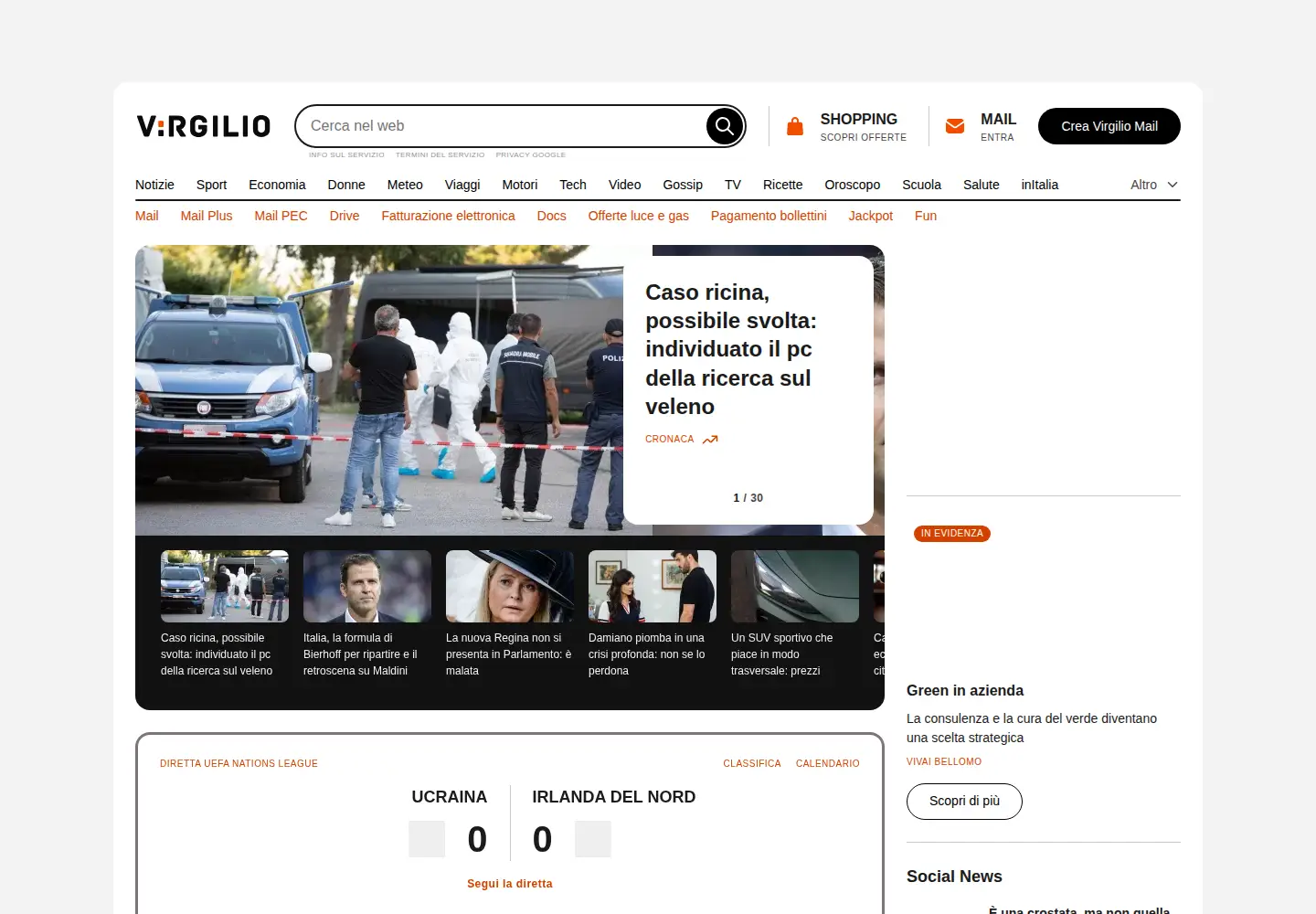Viewport: 1316px width, 914px height.
Task: Click the orange mail envelope icon
Action: click(x=955, y=126)
